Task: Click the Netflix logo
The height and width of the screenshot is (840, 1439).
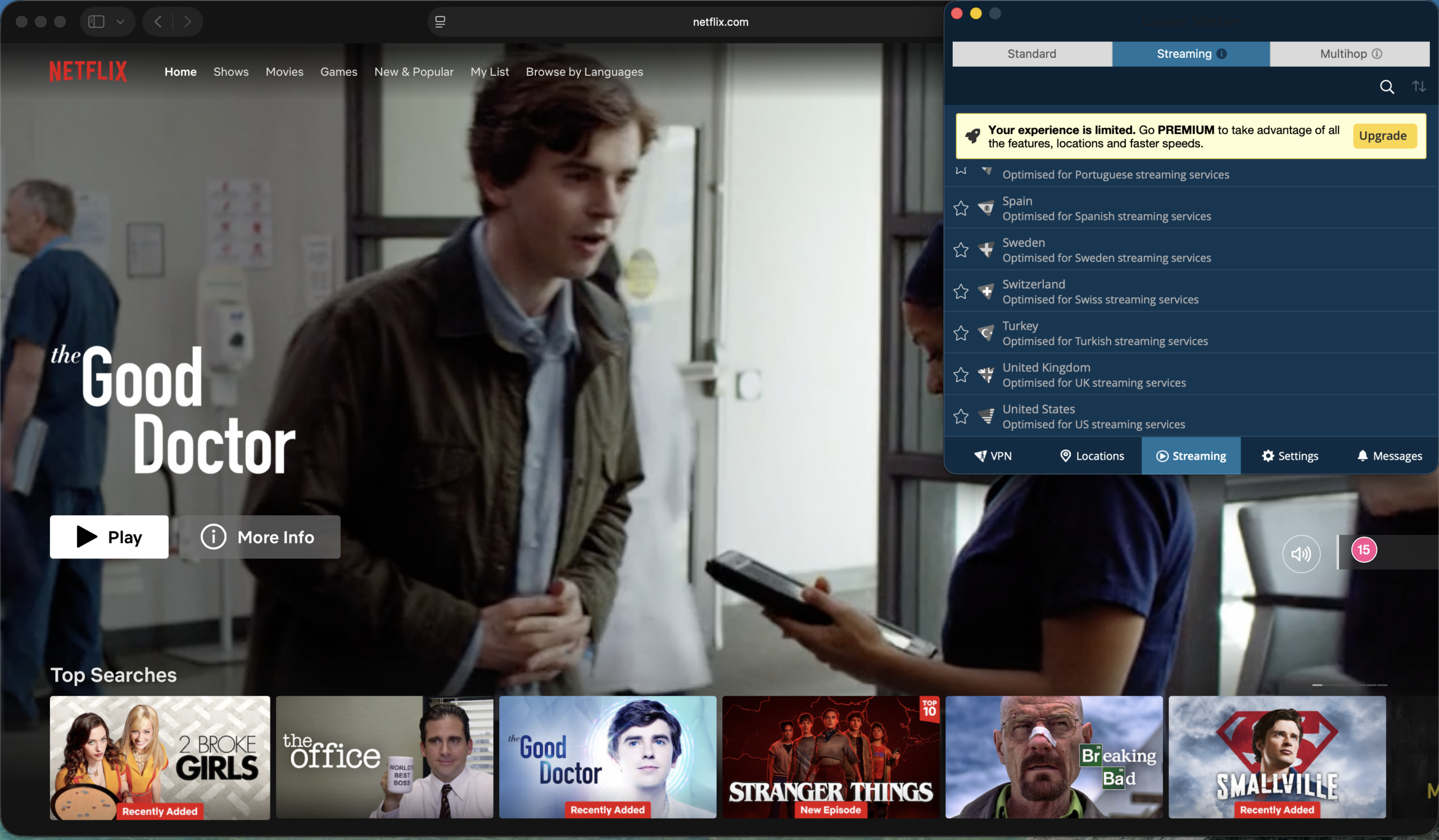Action: coord(88,71)
